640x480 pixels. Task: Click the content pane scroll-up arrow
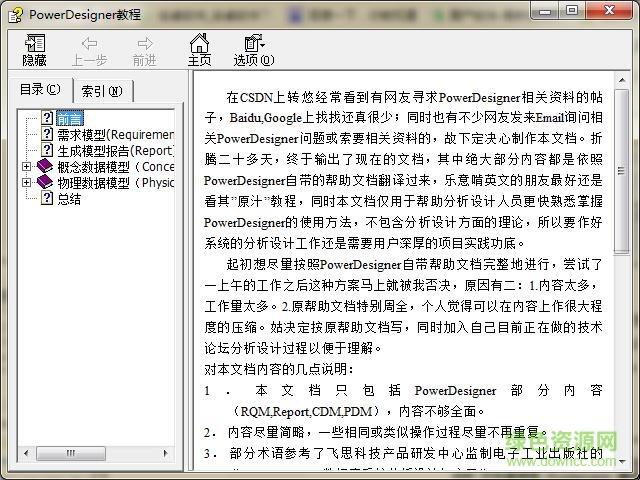[x=622, y=80]
